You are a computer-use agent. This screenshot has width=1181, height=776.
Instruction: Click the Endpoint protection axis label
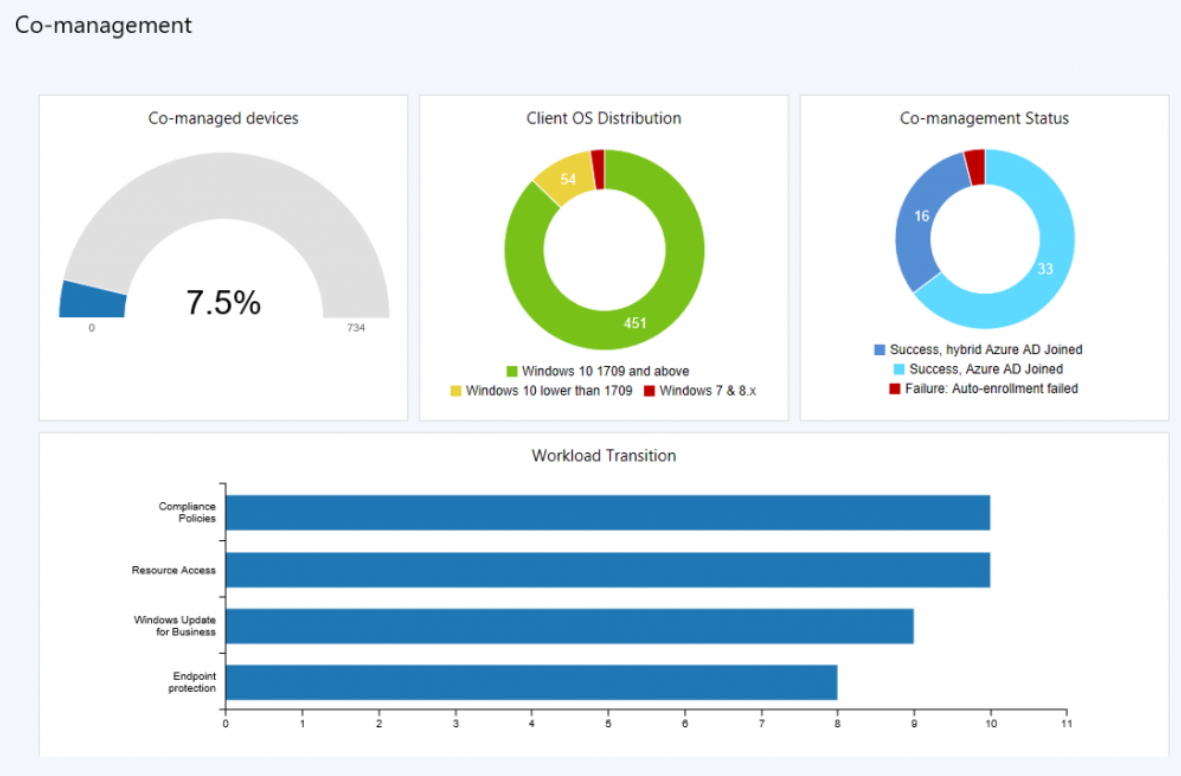click(x=192, y=683)
